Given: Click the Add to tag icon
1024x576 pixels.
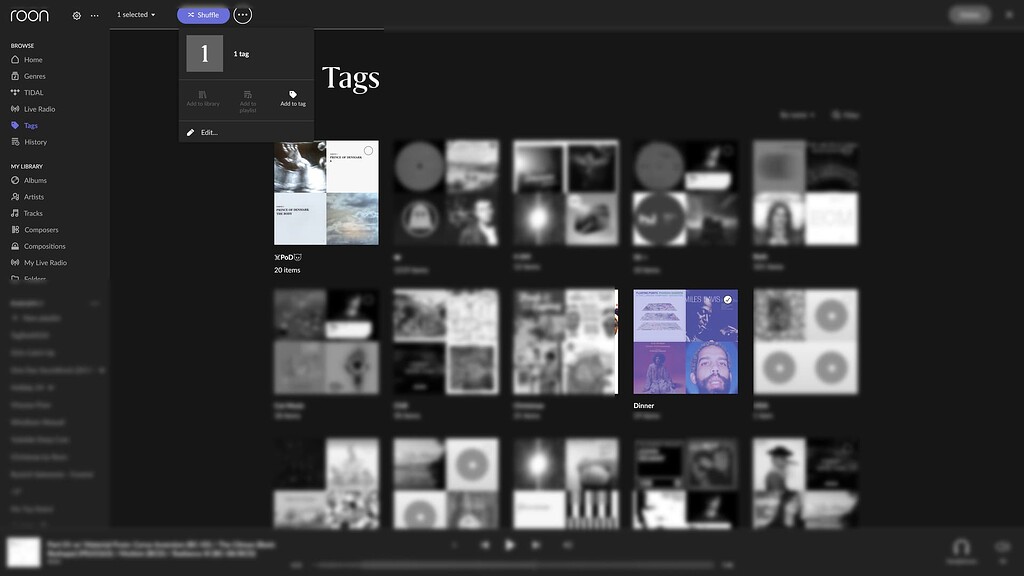Looking at the screenshot, I should [x=292, y=98].
